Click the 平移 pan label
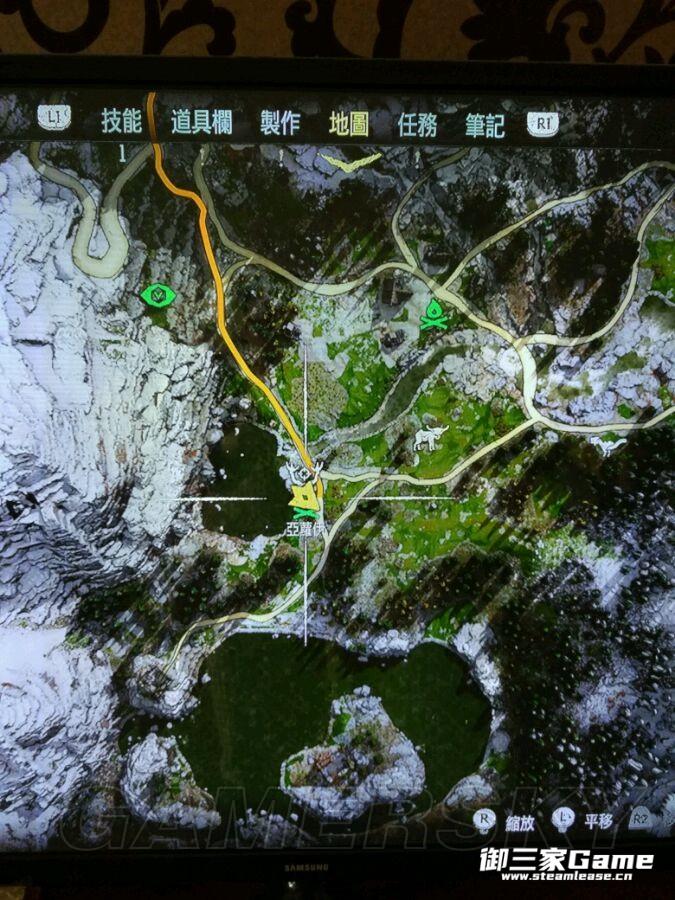The width and height of the screenshot is (675, 900). click(598, 820)
